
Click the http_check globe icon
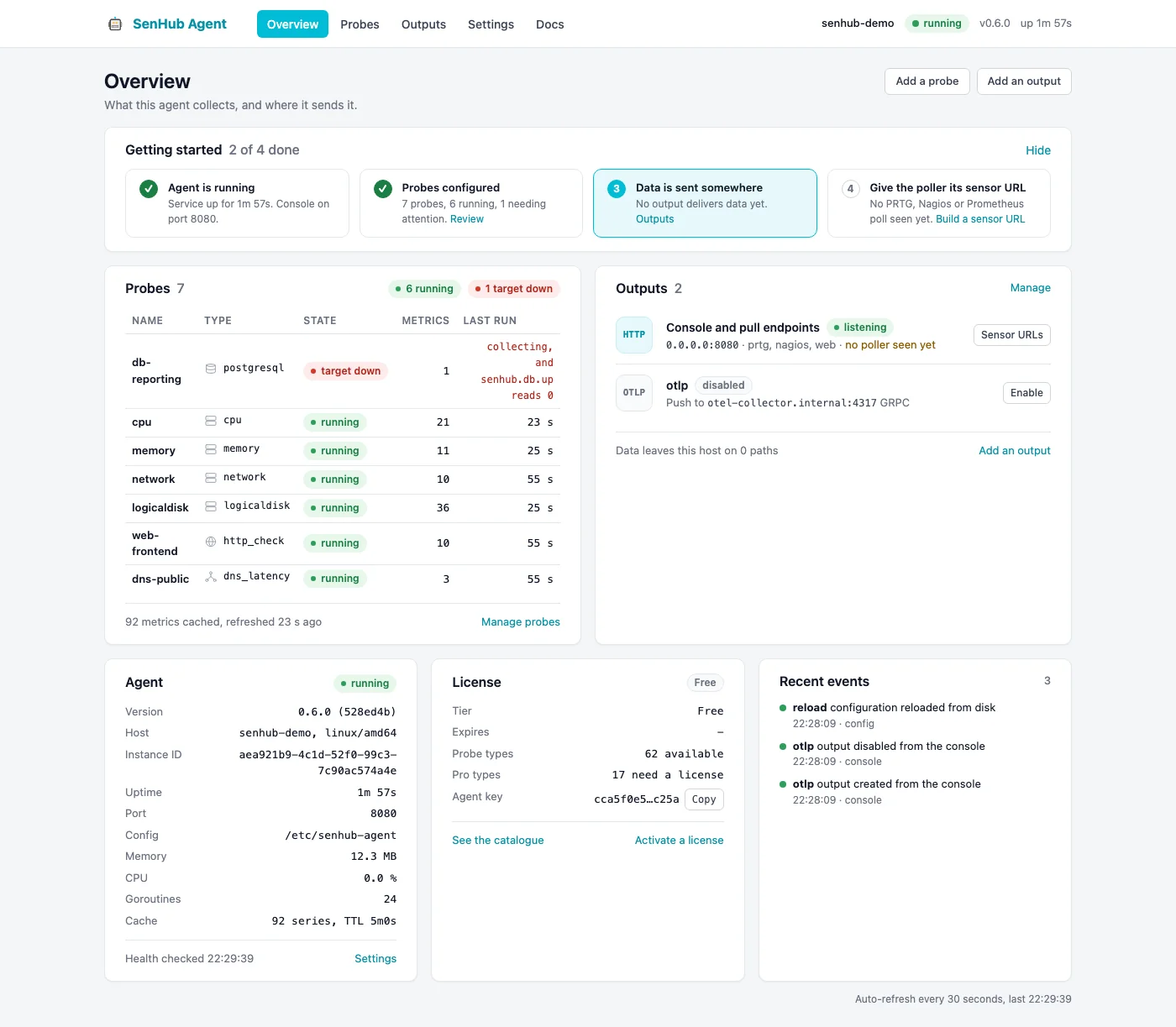coord(211,542)
